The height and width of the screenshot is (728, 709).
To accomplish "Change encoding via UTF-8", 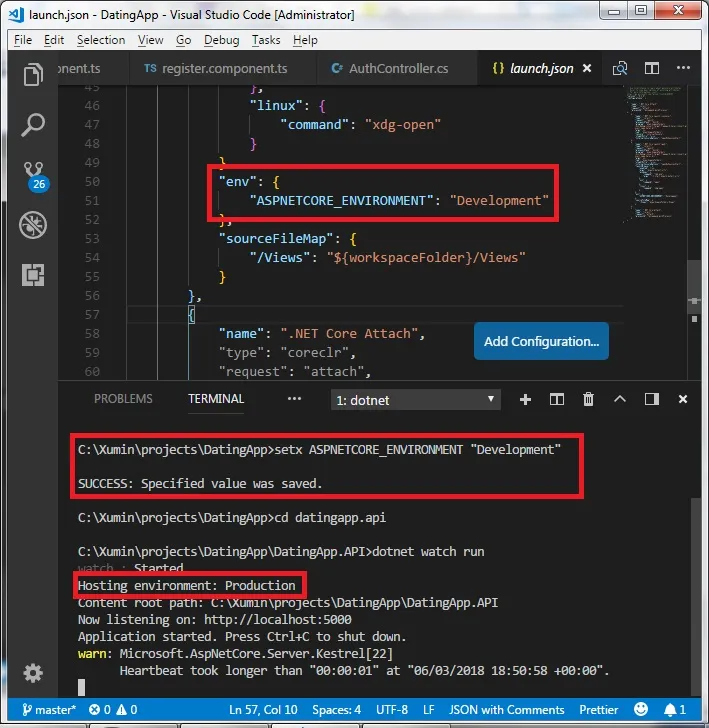I will pyautogui.click(x=392, y=710).
